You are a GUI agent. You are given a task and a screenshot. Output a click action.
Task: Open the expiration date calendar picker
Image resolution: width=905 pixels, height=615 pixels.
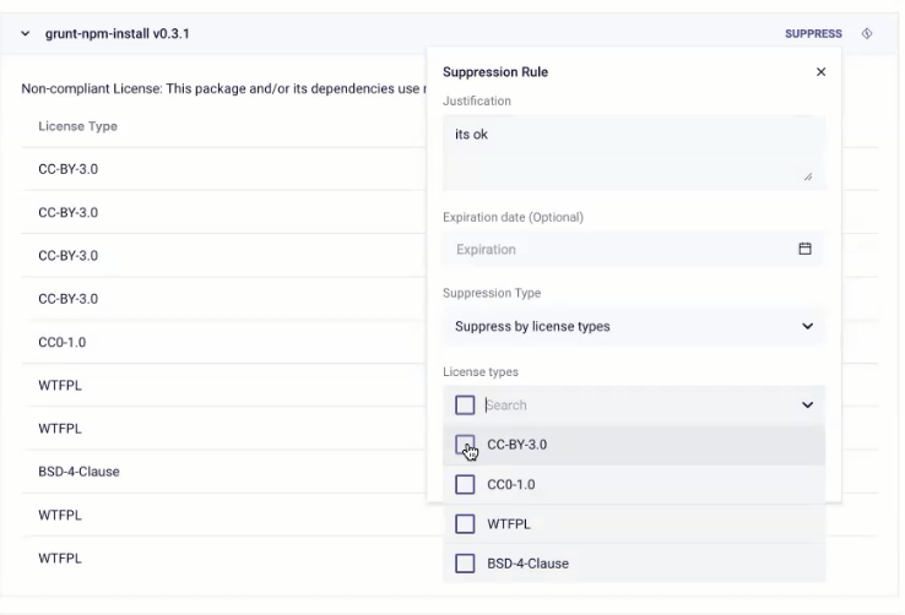[804, 249]
